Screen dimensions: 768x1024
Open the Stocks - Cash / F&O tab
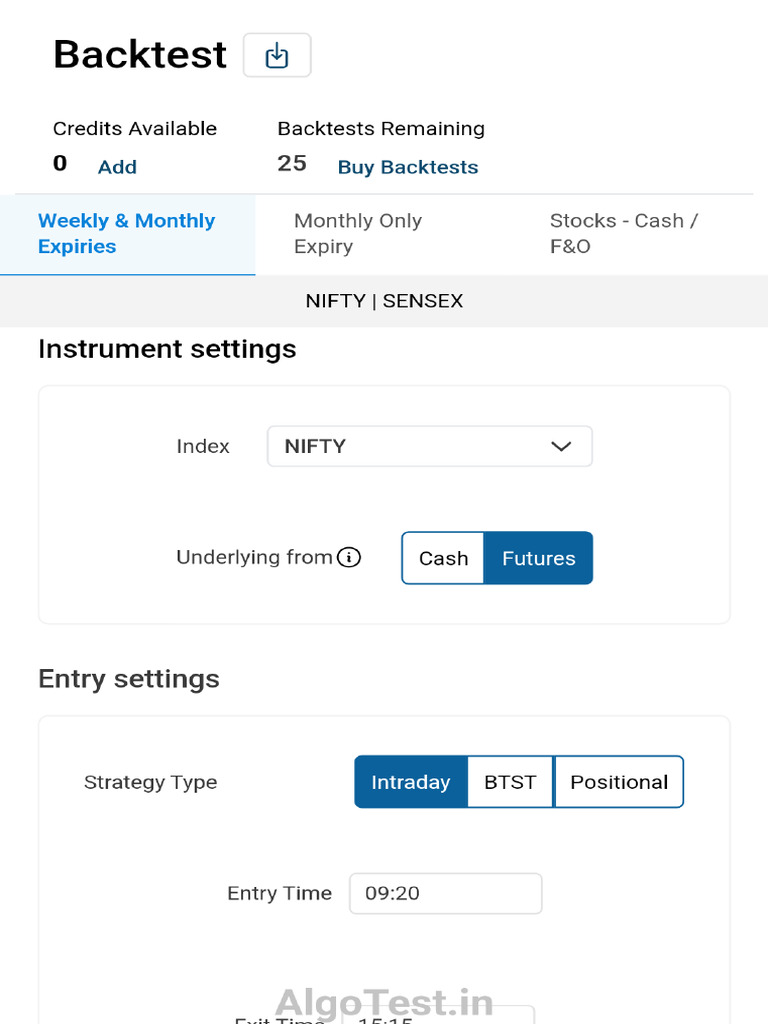pyautogui.click(x=623, y=234)
